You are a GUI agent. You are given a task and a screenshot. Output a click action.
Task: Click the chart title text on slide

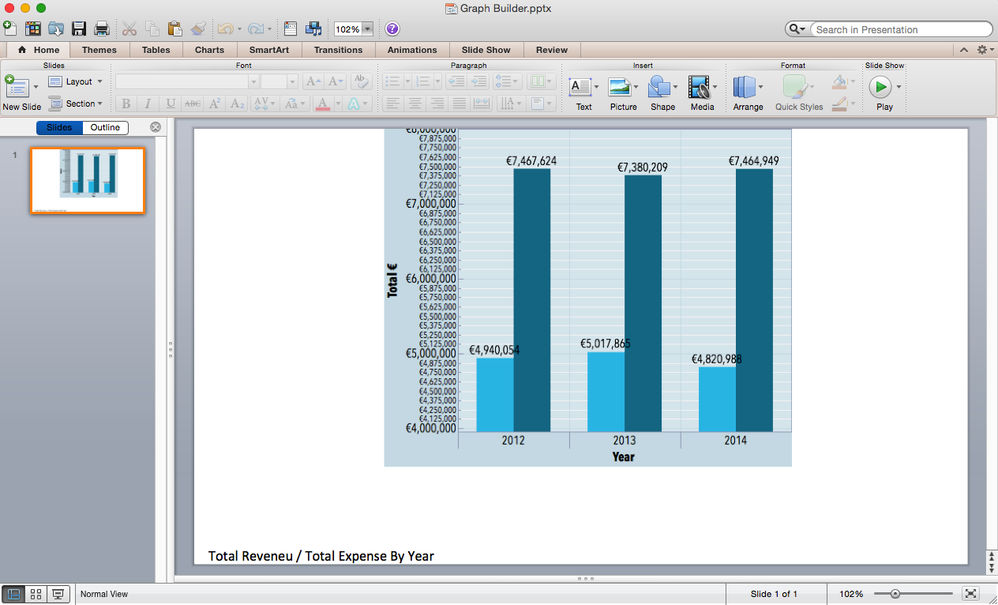click(x=321, y=555)
